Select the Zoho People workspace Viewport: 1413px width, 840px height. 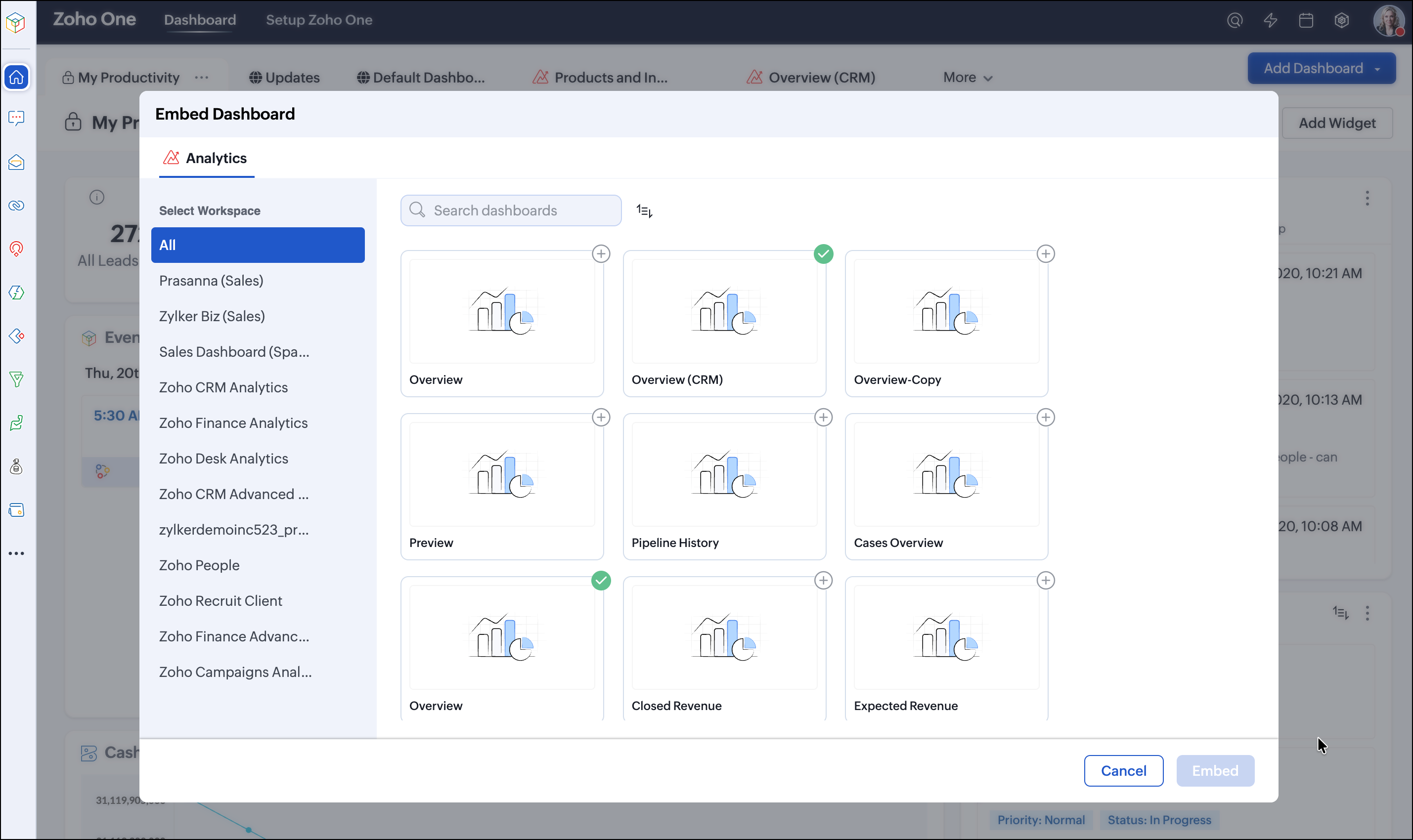point(258,565)
